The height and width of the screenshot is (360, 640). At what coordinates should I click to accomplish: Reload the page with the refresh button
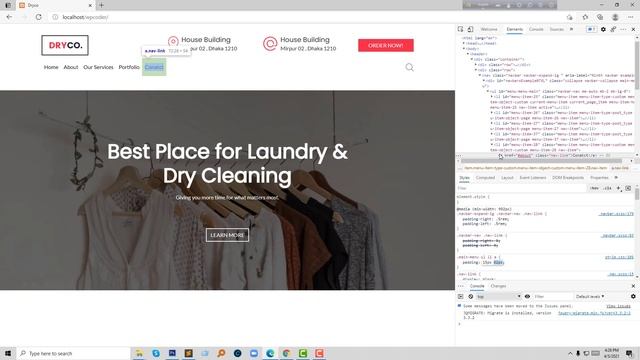pyautogui.click(x=38, y=17)
